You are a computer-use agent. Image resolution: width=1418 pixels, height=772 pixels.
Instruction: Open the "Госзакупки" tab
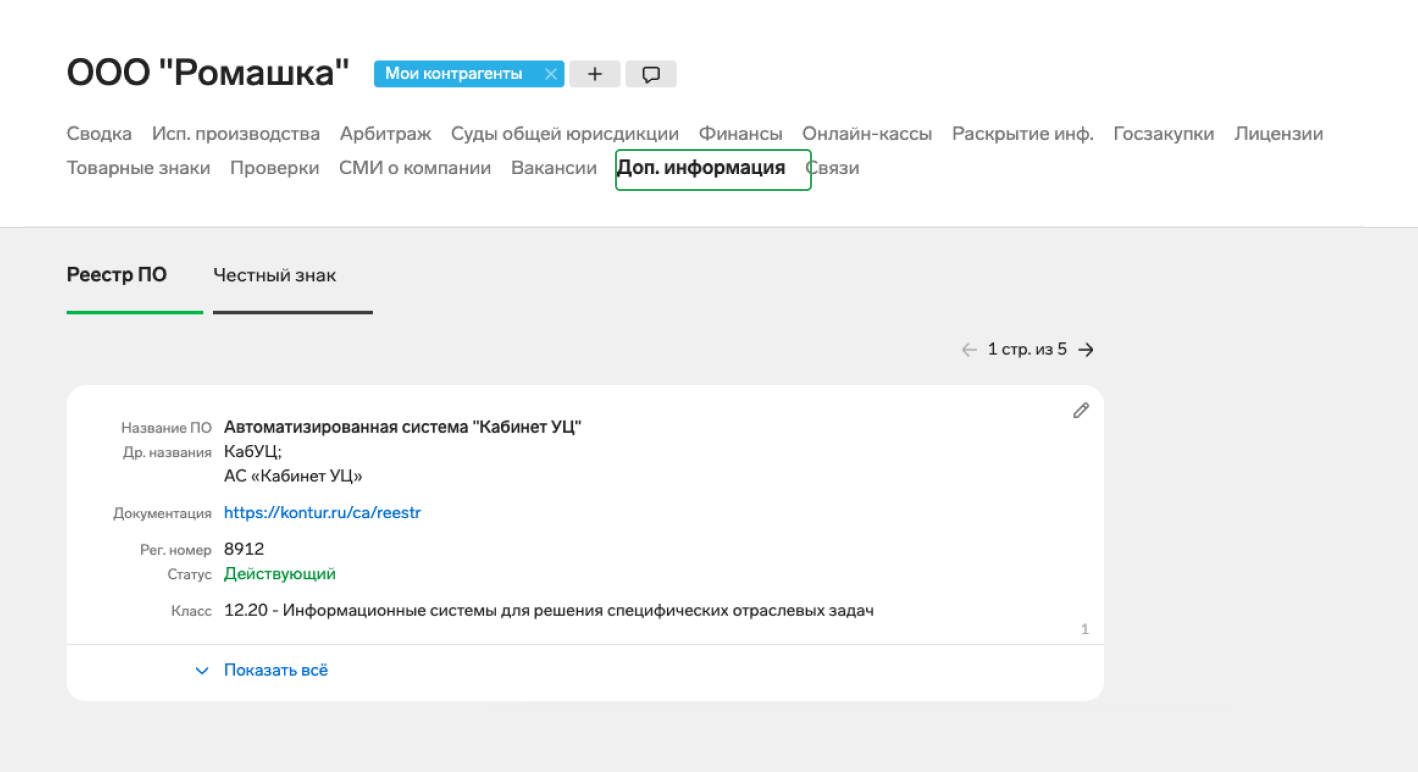click(x=1163, y=133)
